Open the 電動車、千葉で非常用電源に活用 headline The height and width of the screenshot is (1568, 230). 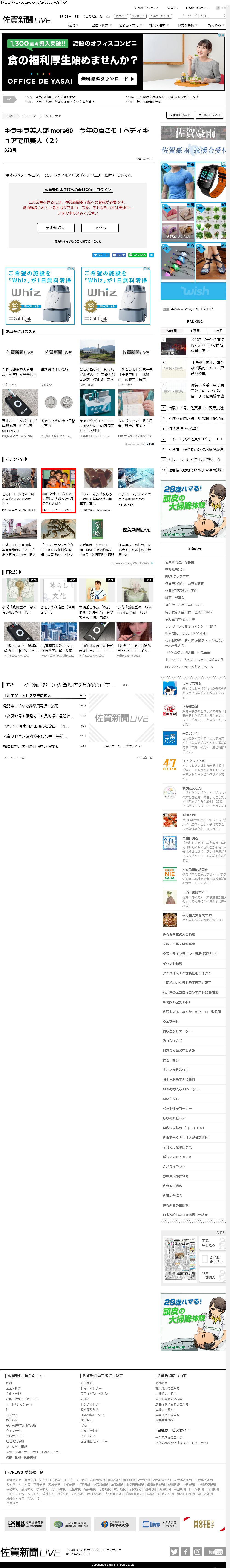pyautogui.click(x=30, y=706)
